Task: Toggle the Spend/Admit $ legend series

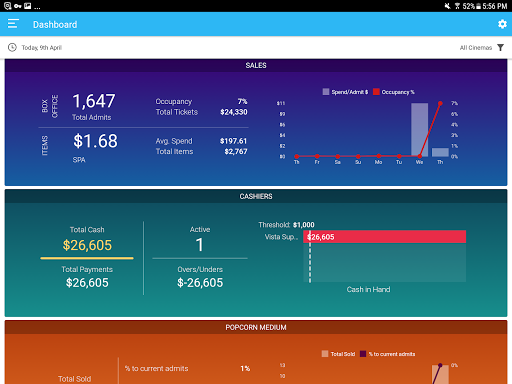Action: (345, 92)
